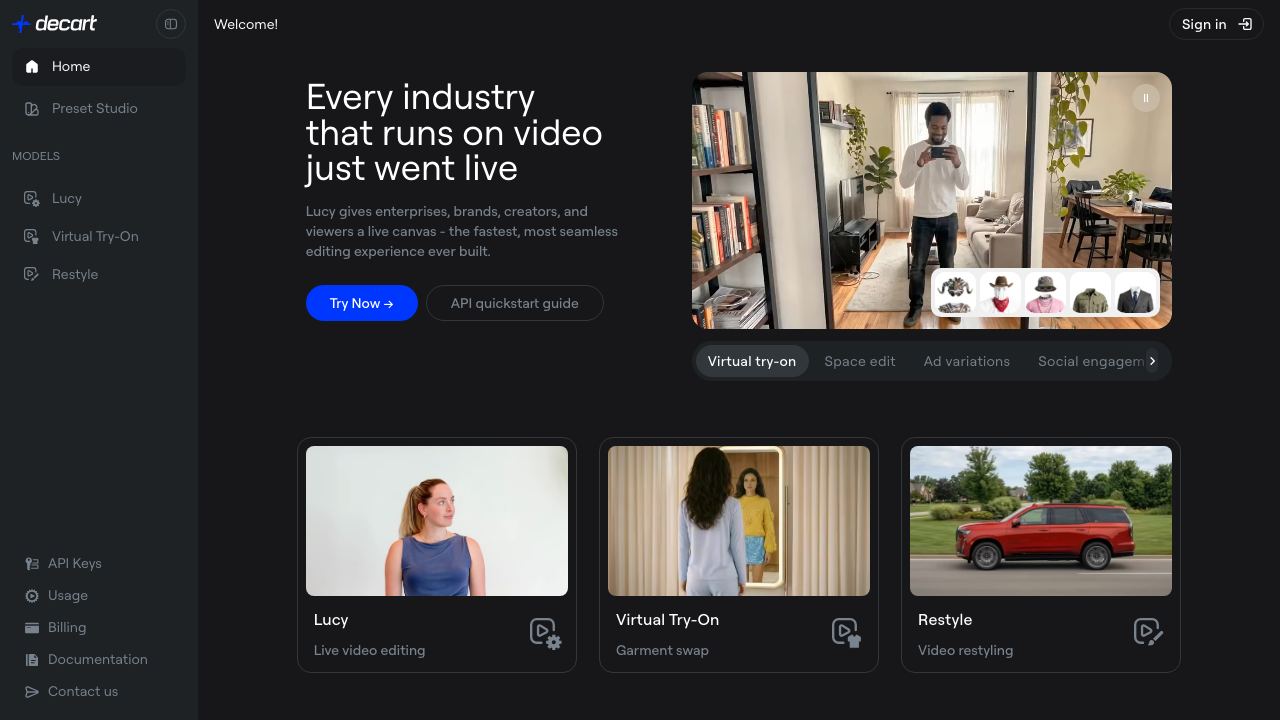Open API Keys page

point(98,563)
